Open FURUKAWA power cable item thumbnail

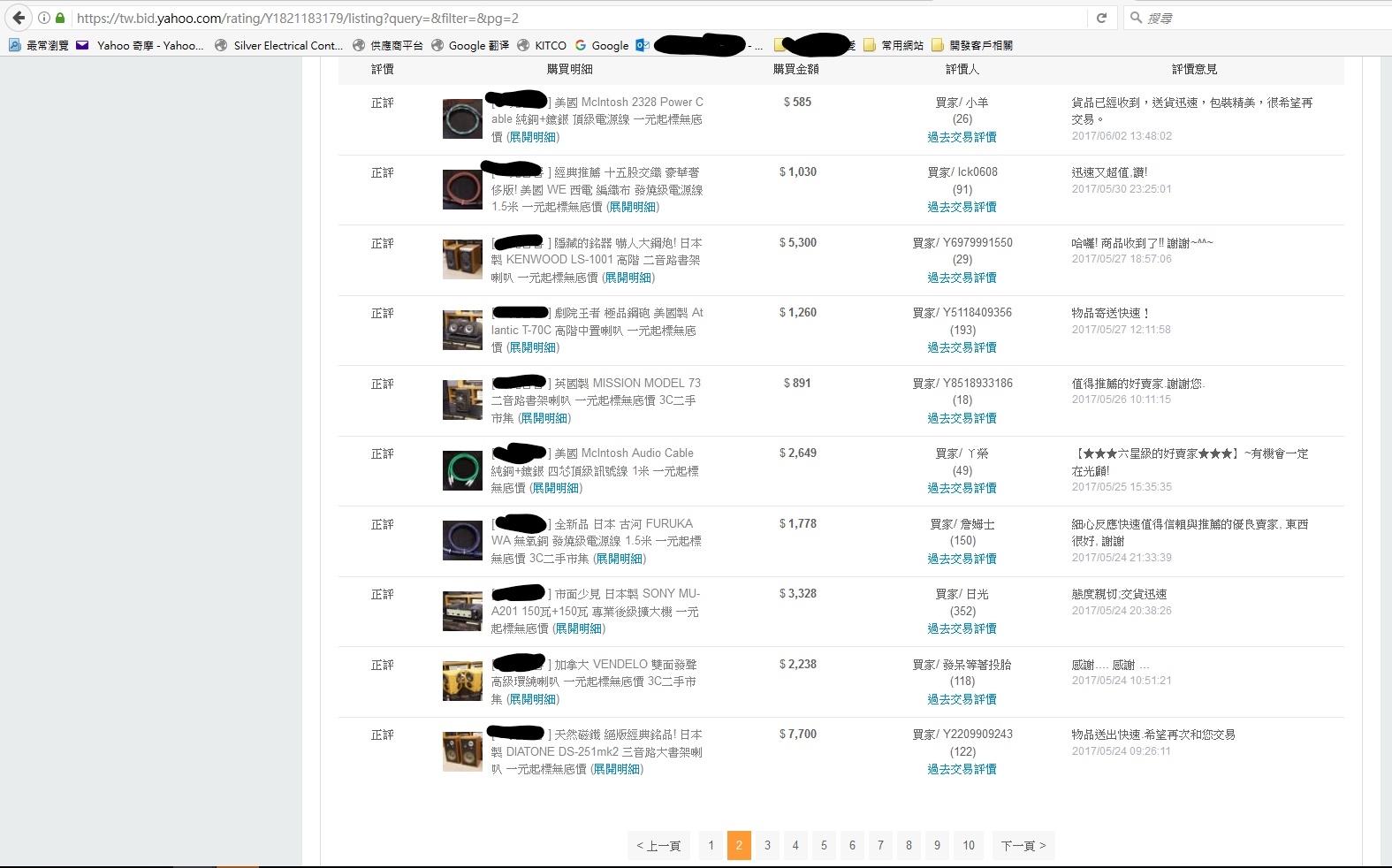(x=462, y=541)
